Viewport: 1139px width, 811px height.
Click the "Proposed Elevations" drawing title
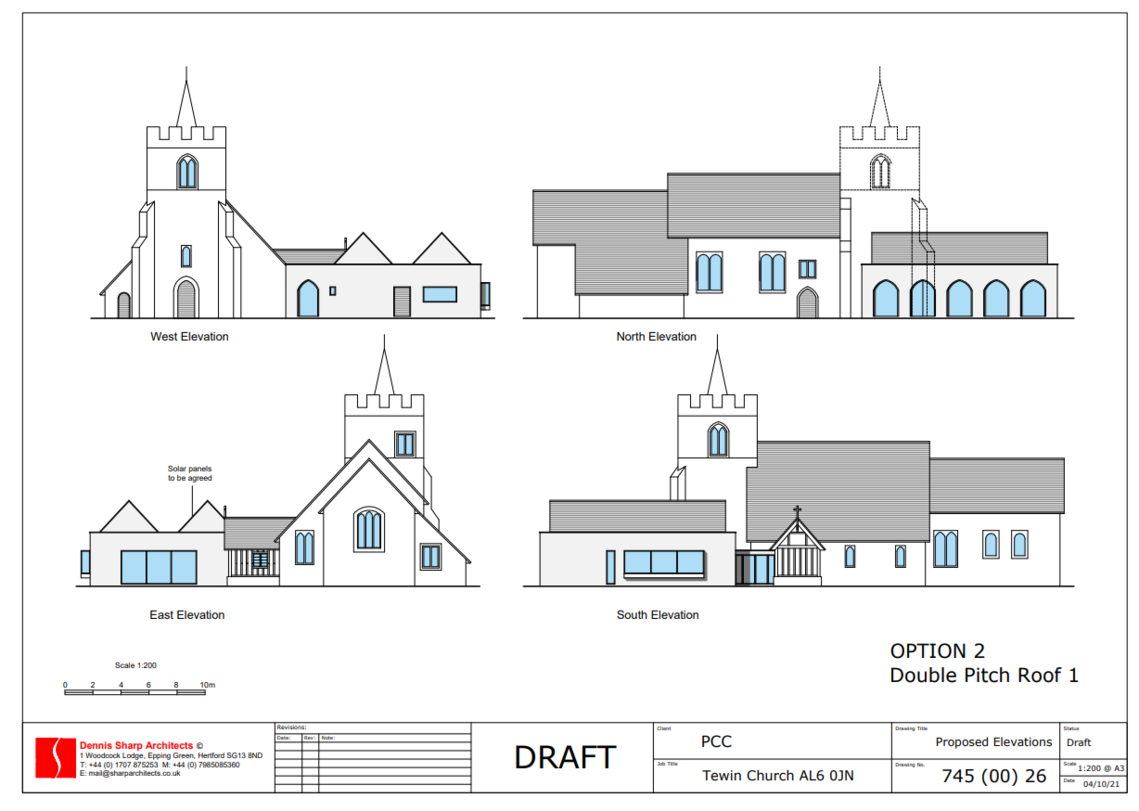993,742
